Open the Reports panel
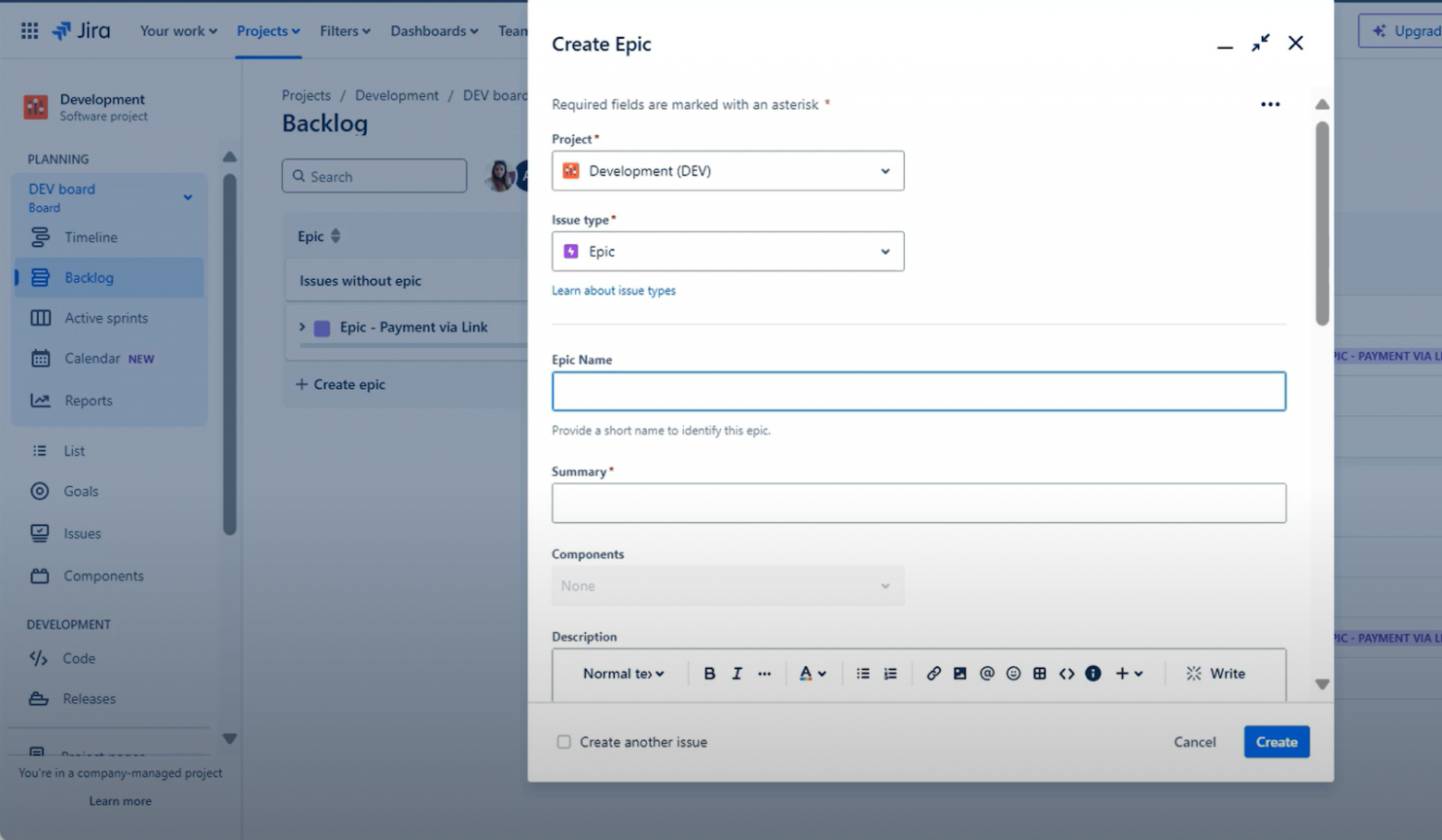Screen dimensions: 1442x840 point(88,400)
